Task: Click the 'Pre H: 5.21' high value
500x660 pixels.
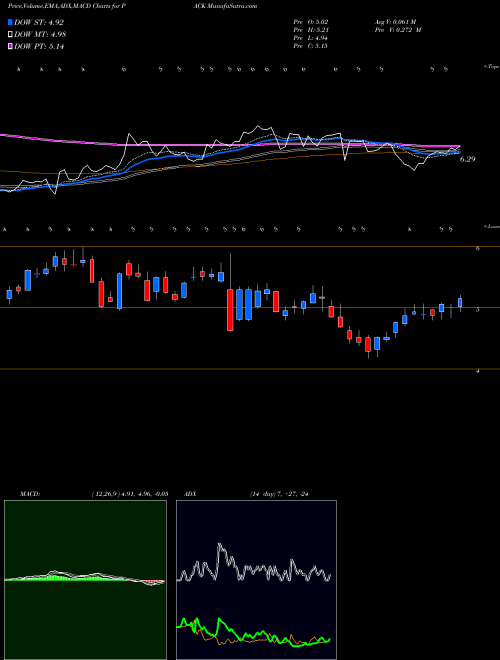Action: pyautogui.click(x=311, y=30)
